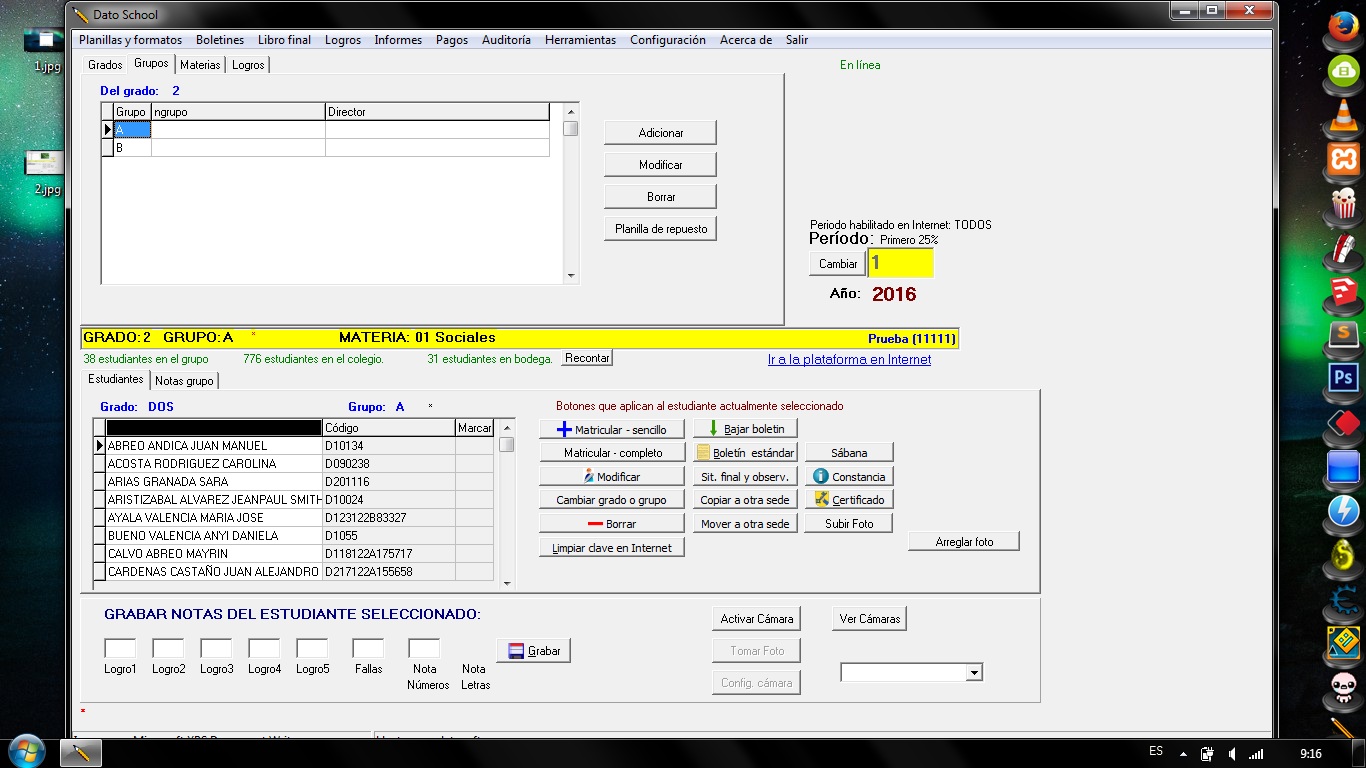The image size is (1366, 768).
Task: Click the Cambiar period button
Action: pos(838,264)
